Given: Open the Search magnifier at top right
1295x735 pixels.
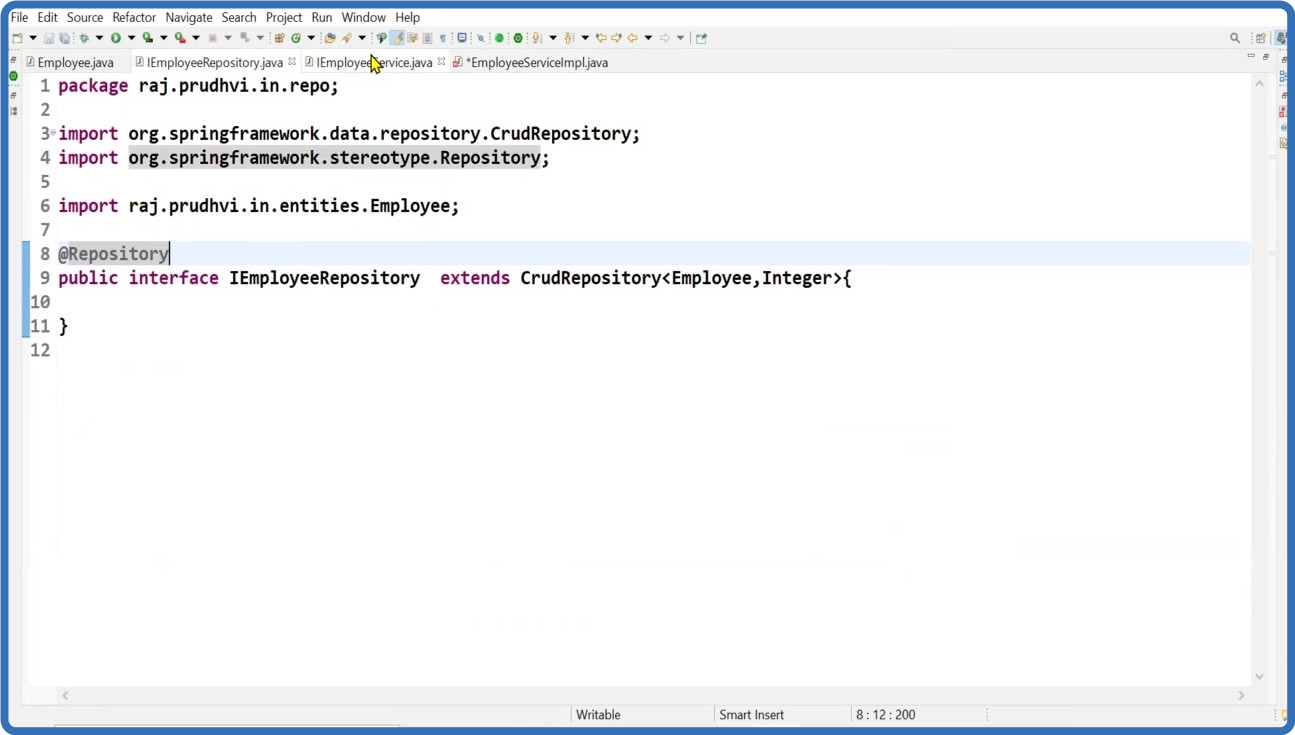Looking at the screenshot, I should click(x=1235, y=38).
